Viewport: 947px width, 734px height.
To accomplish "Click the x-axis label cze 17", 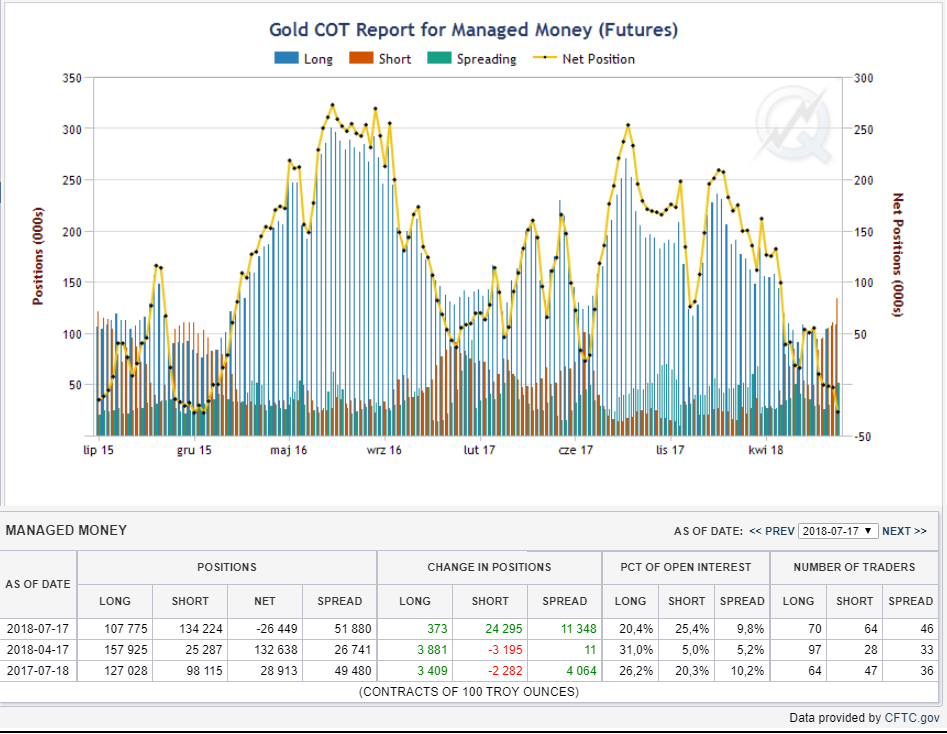I will point(576,450).
